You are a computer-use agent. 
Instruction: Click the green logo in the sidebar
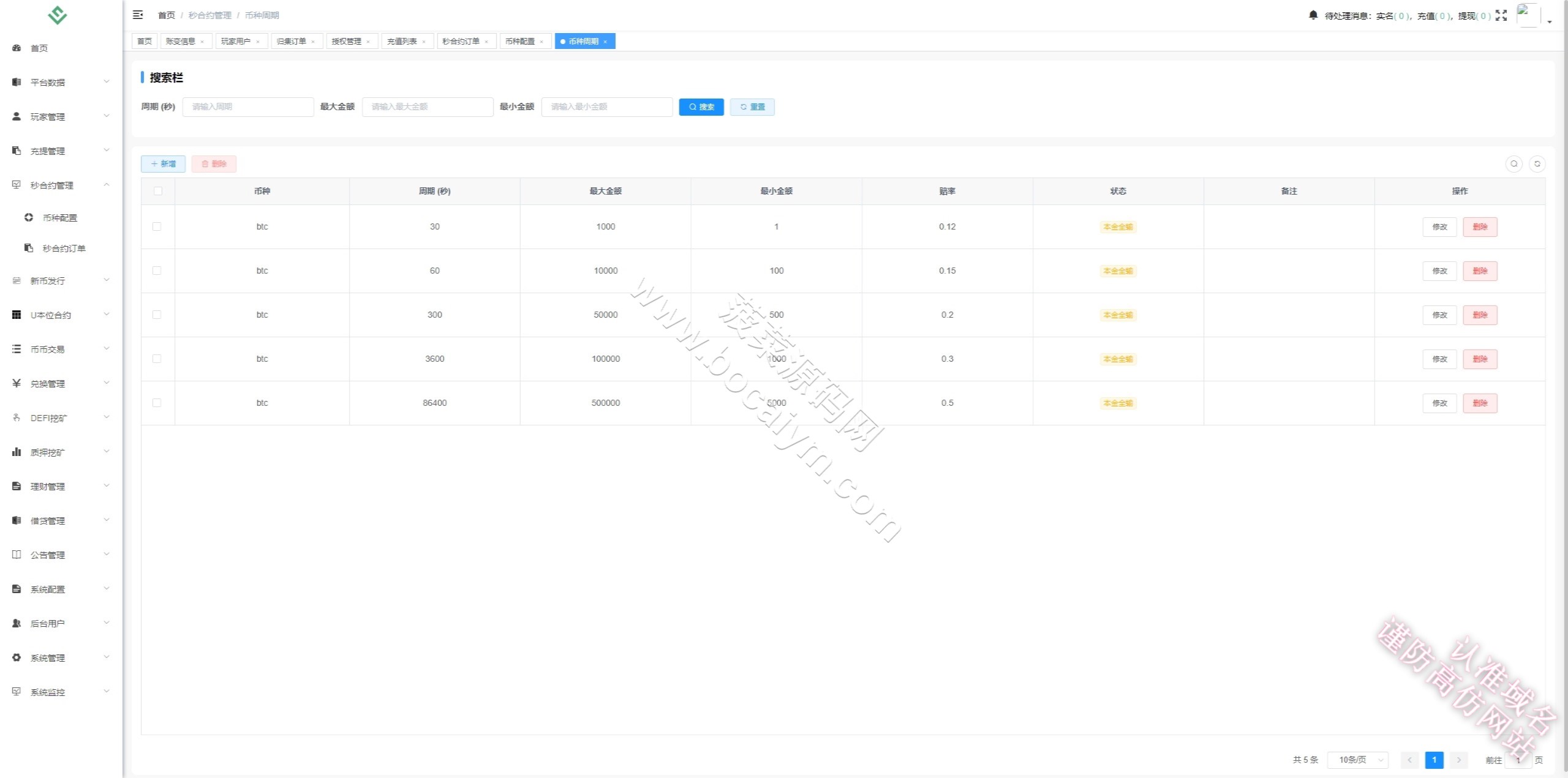58,15
